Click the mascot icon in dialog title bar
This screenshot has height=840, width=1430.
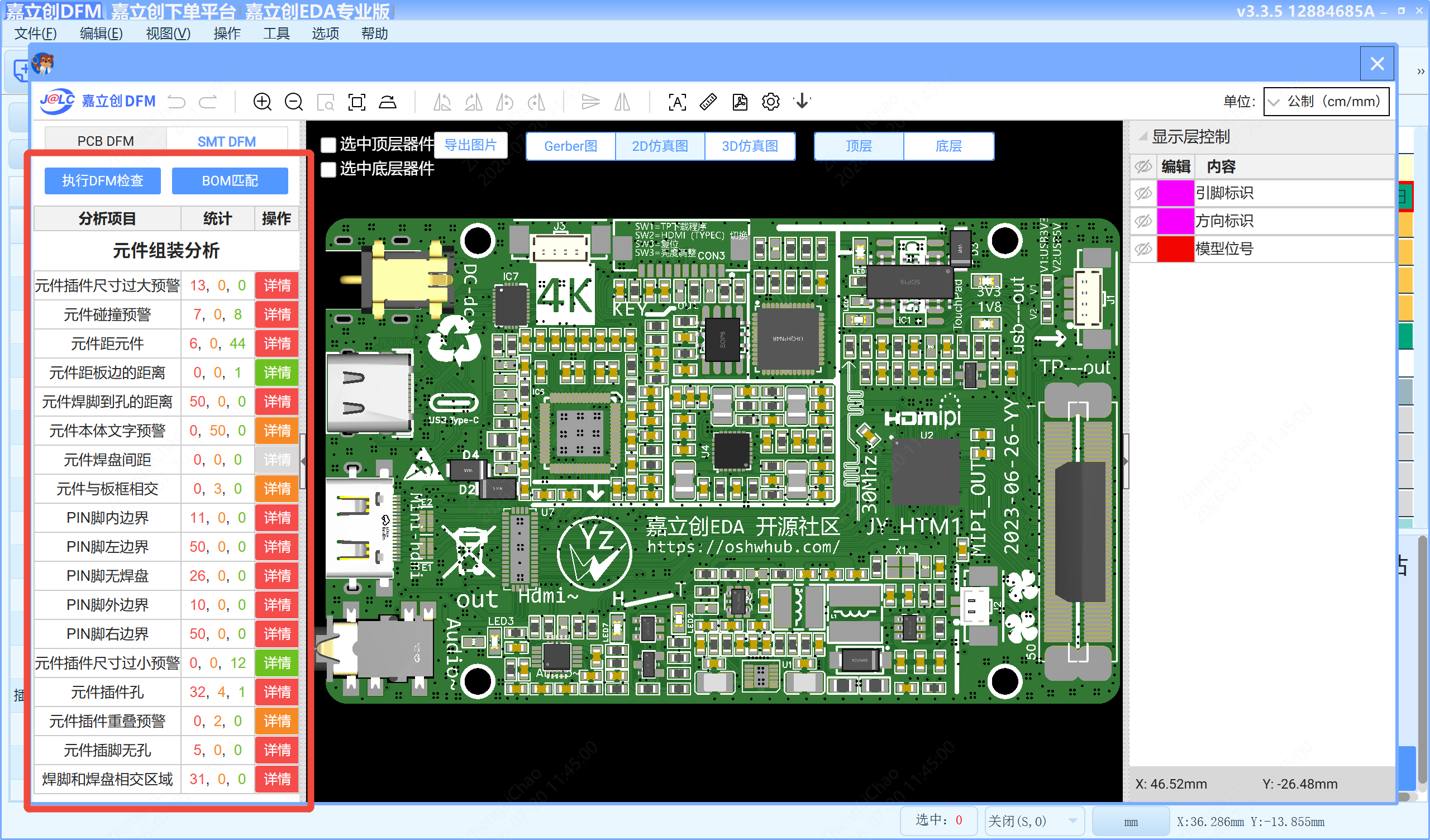pyautogui.click(x=42, y=63)
